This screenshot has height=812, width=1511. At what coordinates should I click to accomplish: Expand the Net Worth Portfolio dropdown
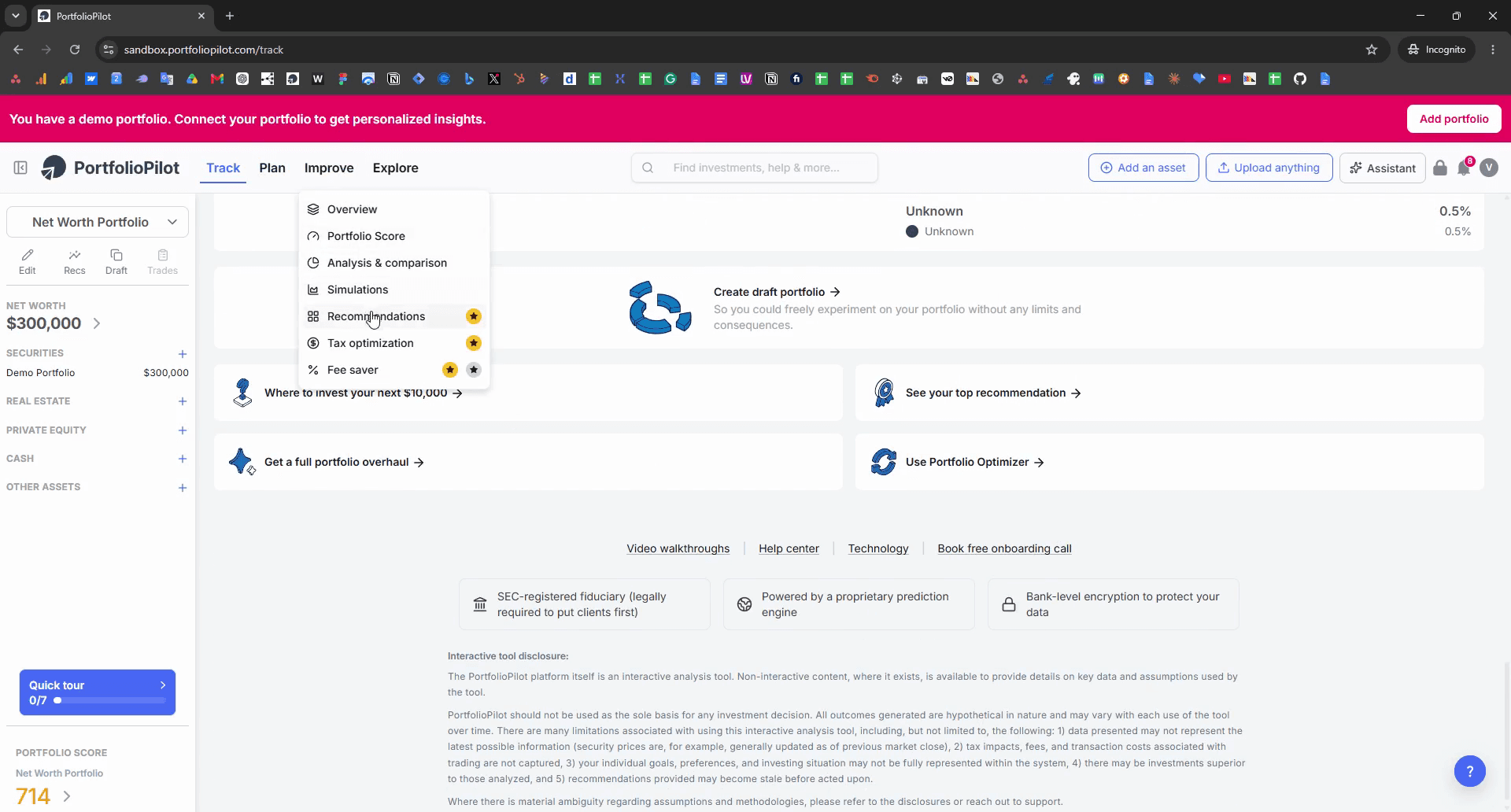point(98,222)
